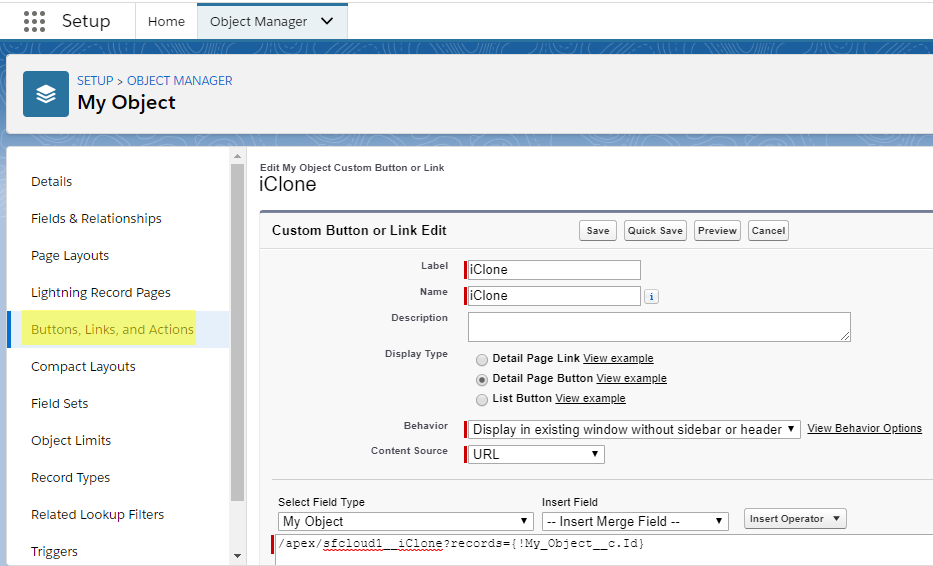The height and width of the screenshot is (566, 933).
Task: Click the Name input field
Action: (x=554, y=296)
